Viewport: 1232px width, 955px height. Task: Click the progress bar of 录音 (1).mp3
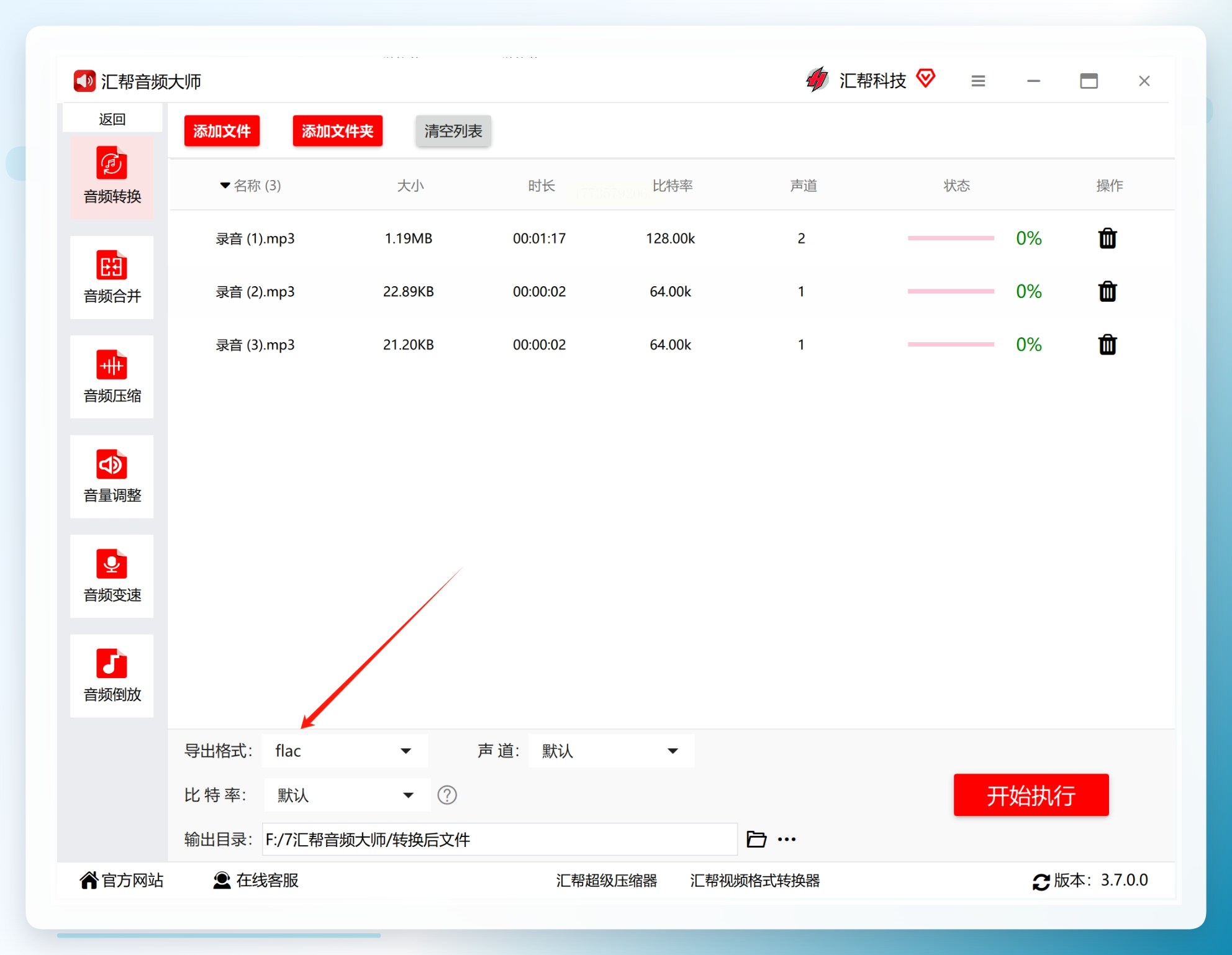click(951, 238)
